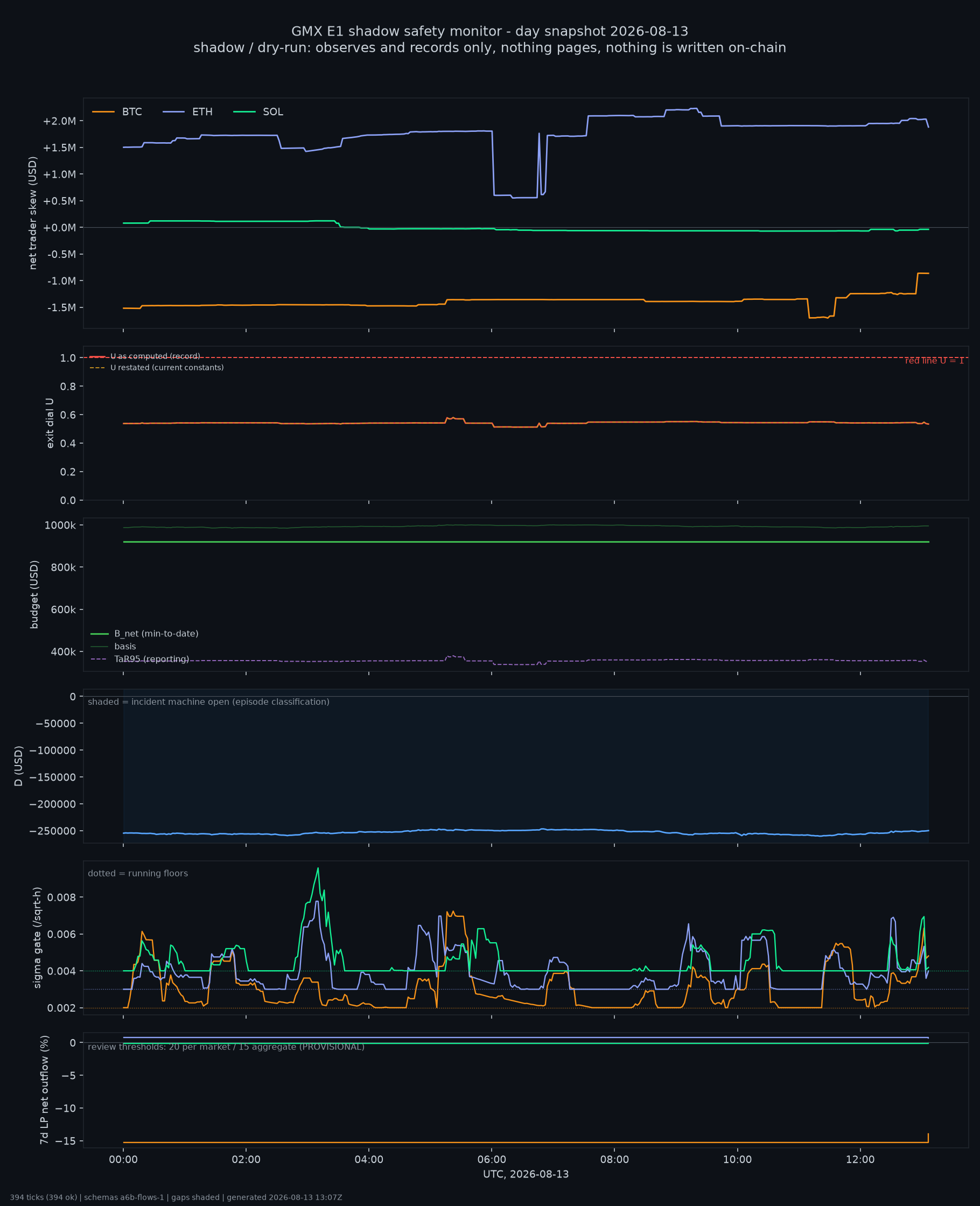Click the '0.6' tick on exit dial axis

point(68,415)
